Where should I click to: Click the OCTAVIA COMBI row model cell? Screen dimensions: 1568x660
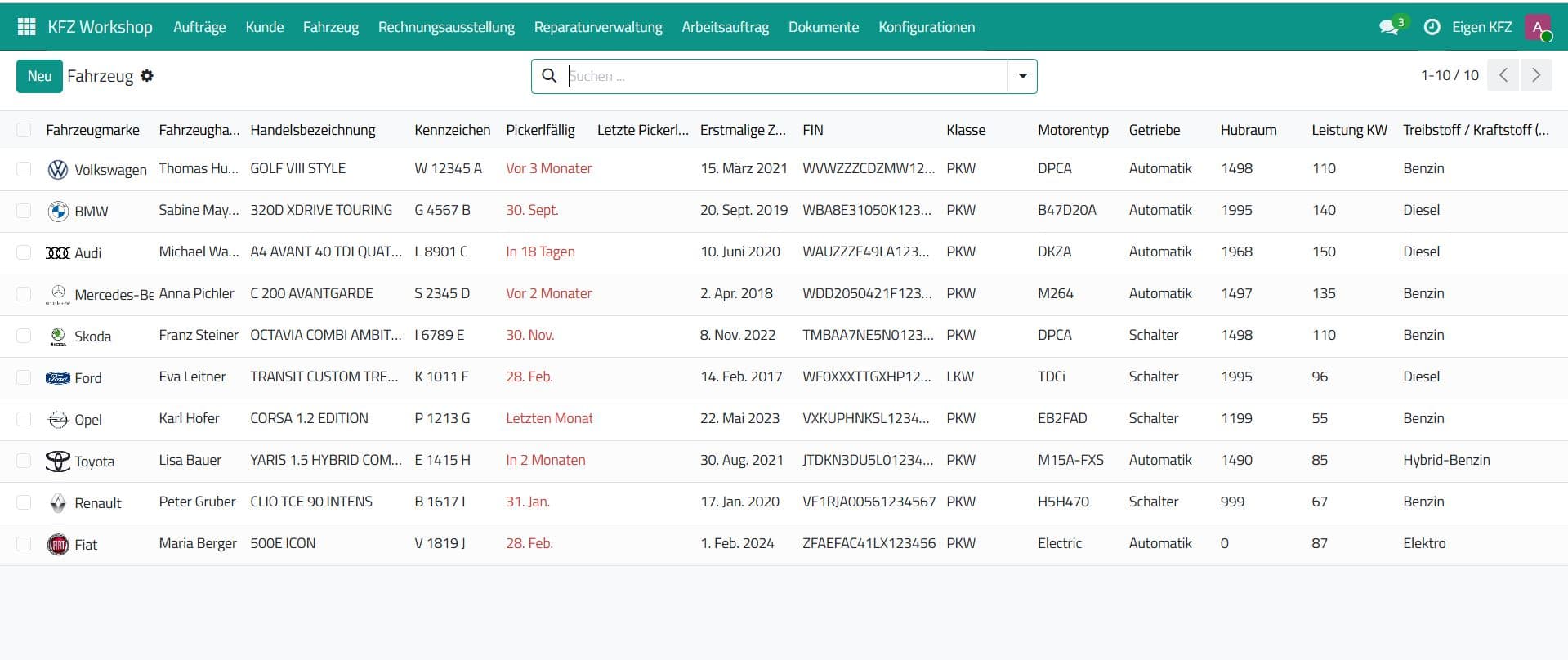pyautogui.click(x=326, y=335)
